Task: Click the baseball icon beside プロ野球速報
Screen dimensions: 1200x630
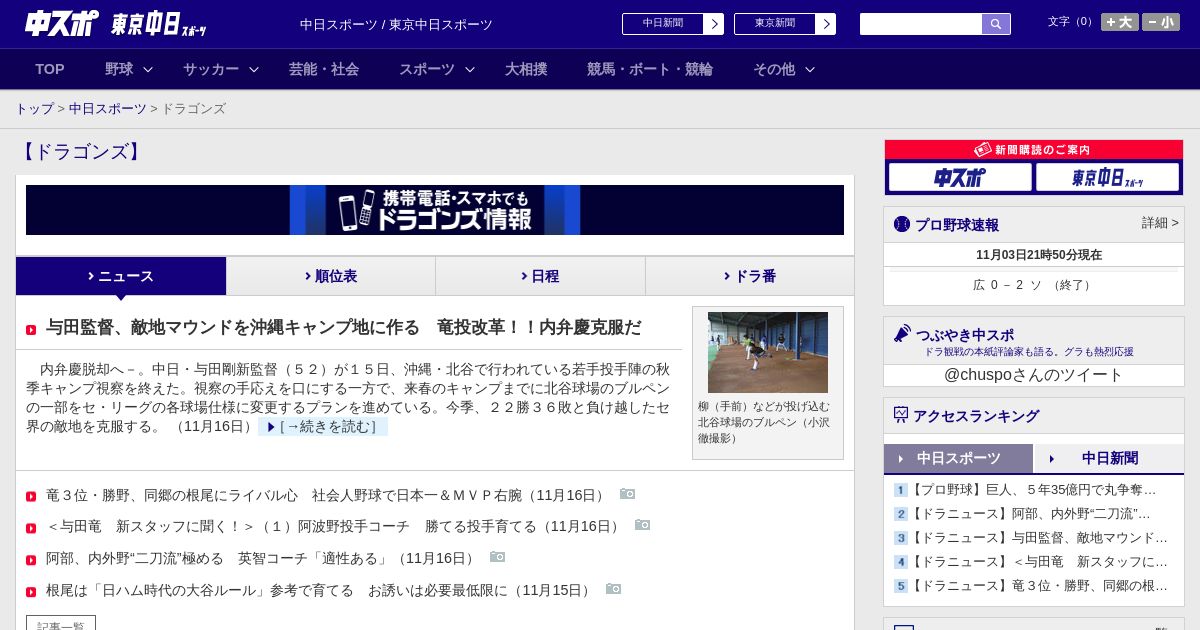Action: coord(902,224)
